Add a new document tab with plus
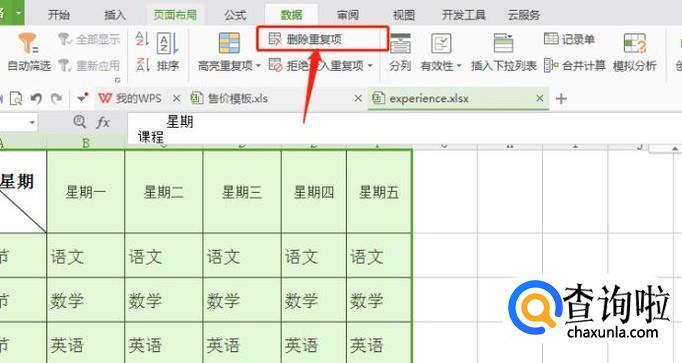The image size is (682, 363). [561, 99]
